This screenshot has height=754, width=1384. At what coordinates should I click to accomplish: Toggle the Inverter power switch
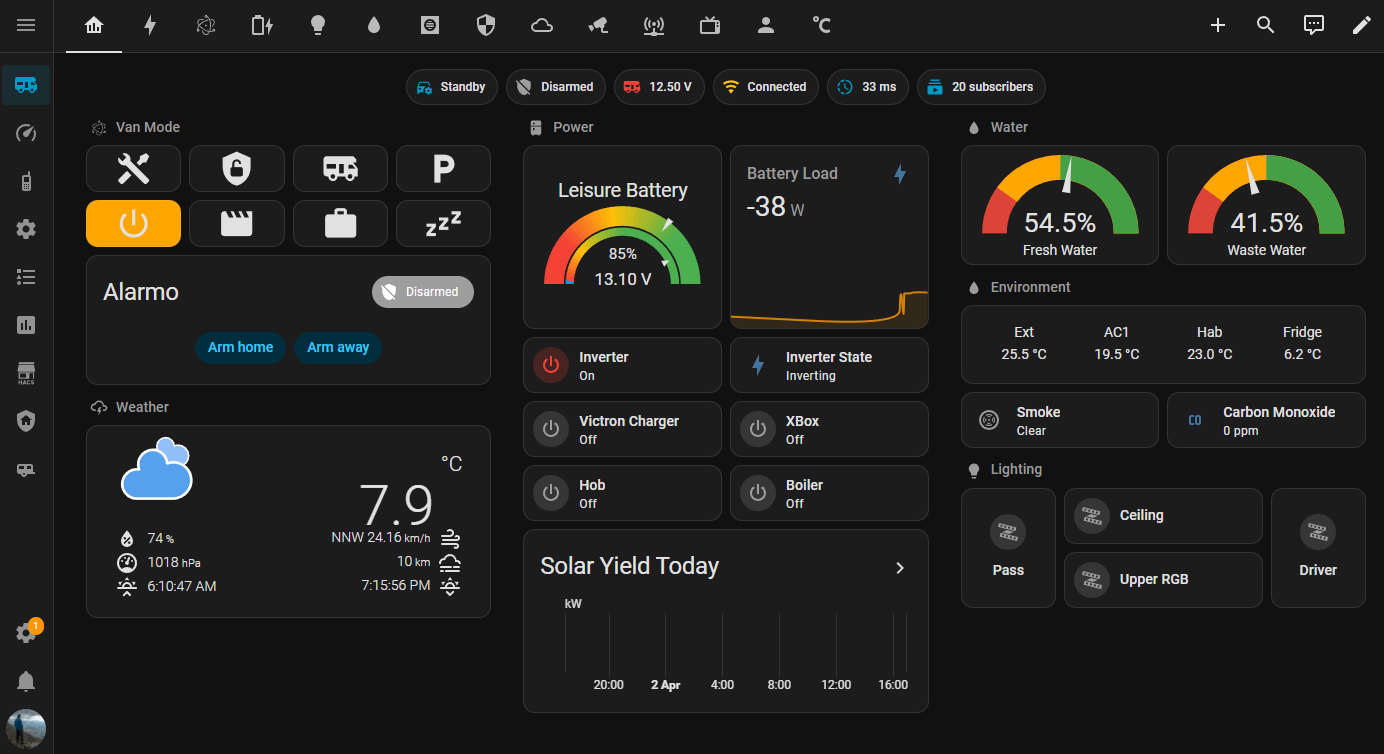(x=550, y=365)
